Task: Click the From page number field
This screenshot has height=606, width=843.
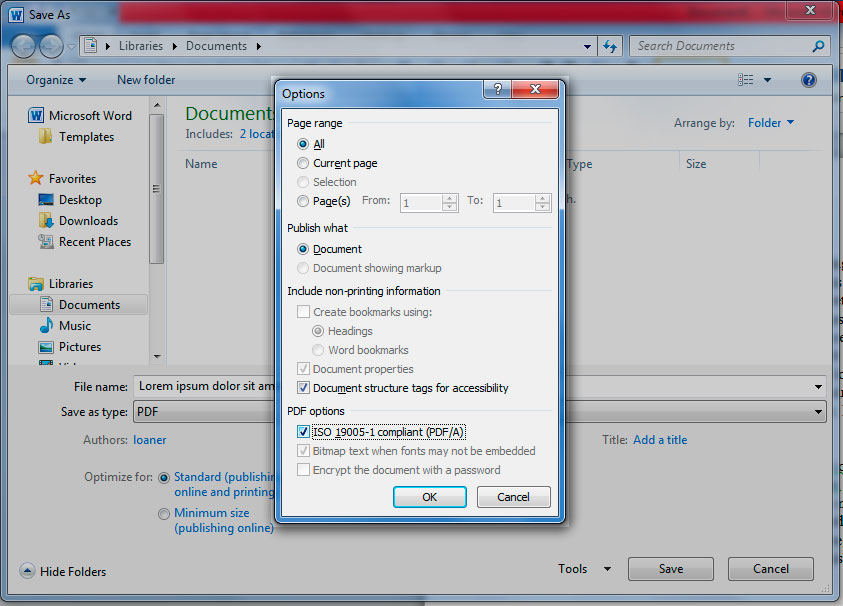Action: (x=421, y=203)
